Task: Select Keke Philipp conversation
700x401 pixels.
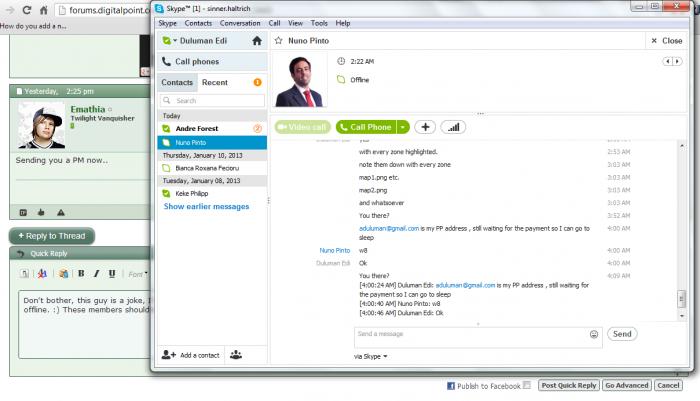Action: point(212,193)
